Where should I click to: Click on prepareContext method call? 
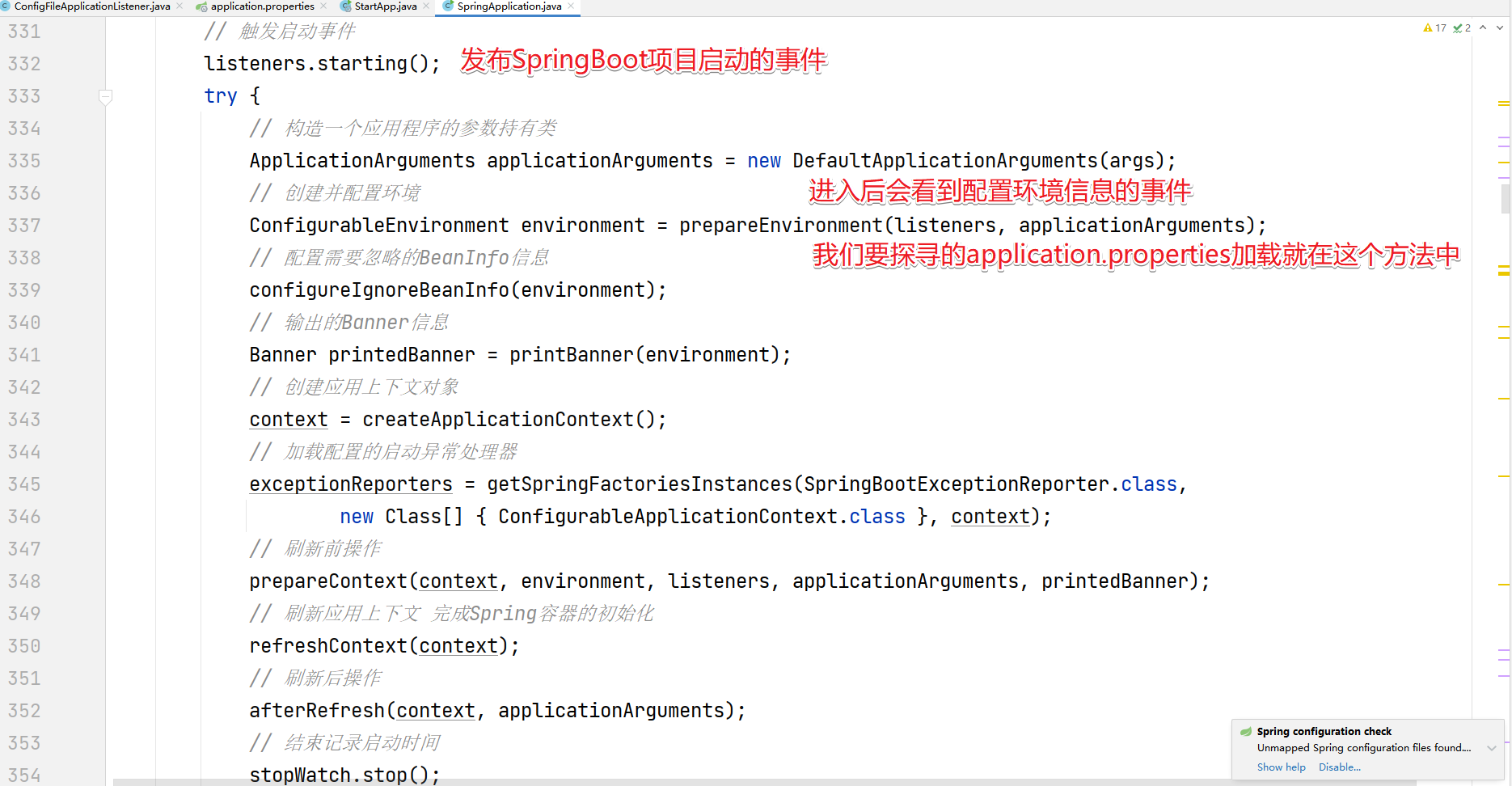pyautogui.click(x=328, y=581)
